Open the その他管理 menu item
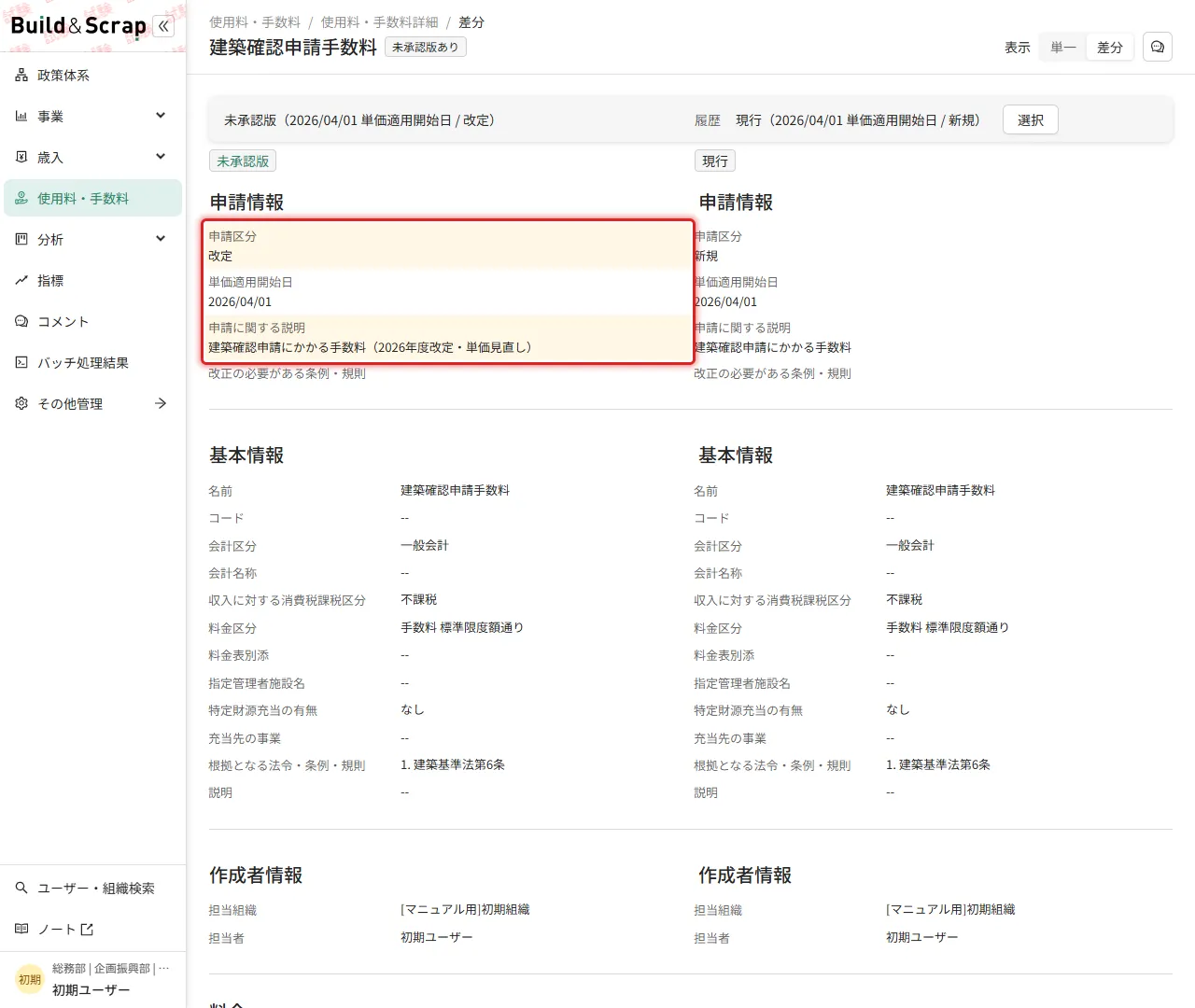The width and height of the screenshot is (1195, 1008). (x=92, y=404)
